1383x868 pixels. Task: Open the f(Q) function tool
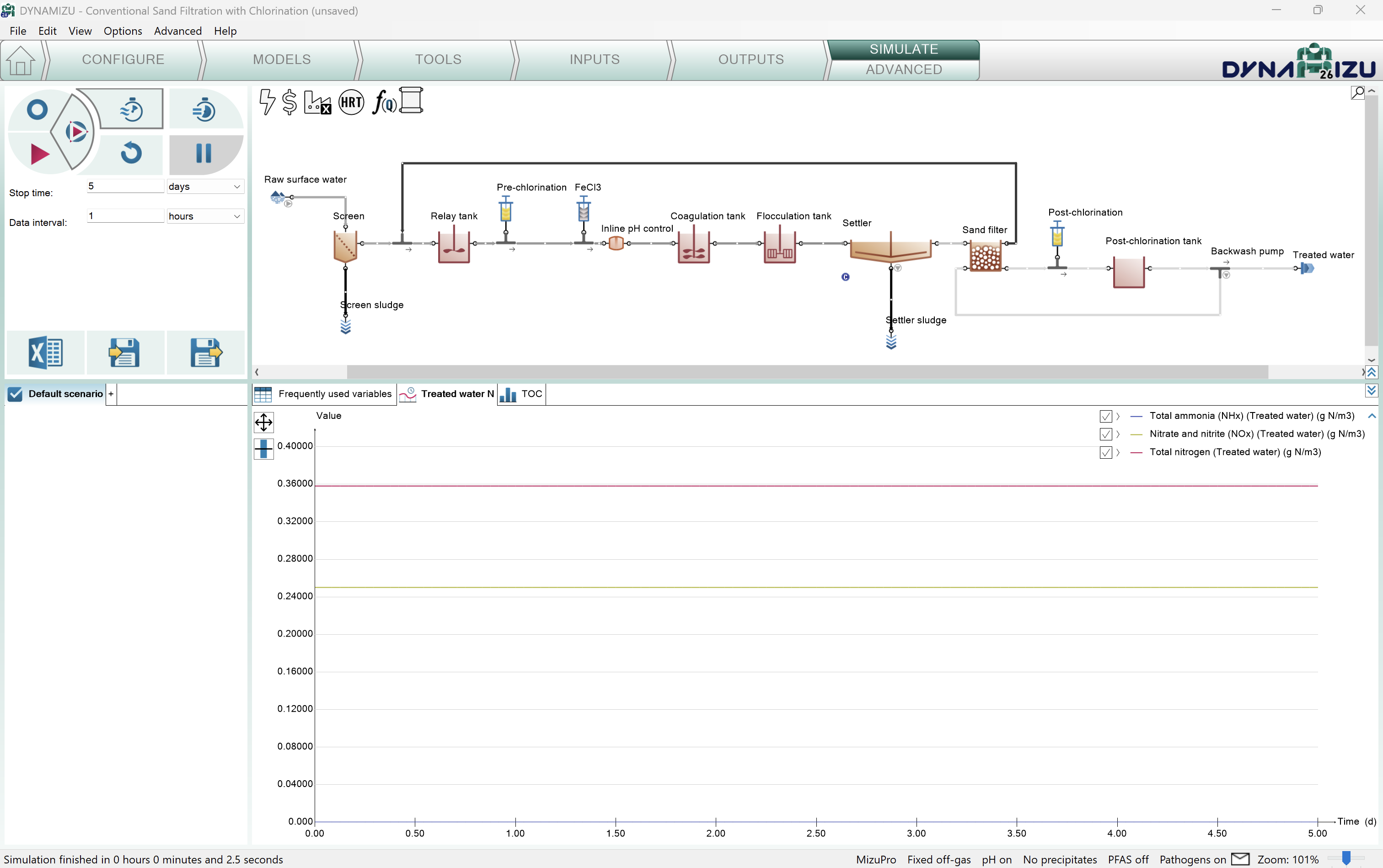tap(384, 103)
